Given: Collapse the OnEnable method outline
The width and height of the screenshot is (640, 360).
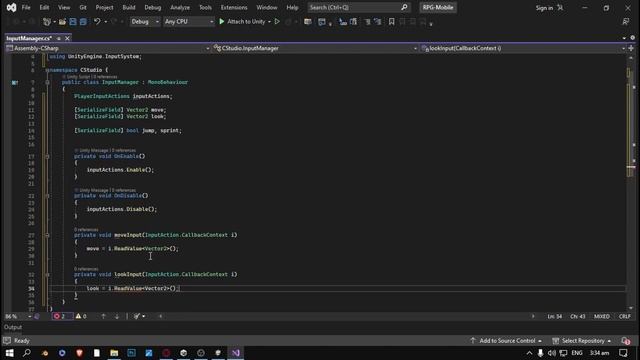Looking at the screenshot, I should pyautogui.click(x=47, y=156).
